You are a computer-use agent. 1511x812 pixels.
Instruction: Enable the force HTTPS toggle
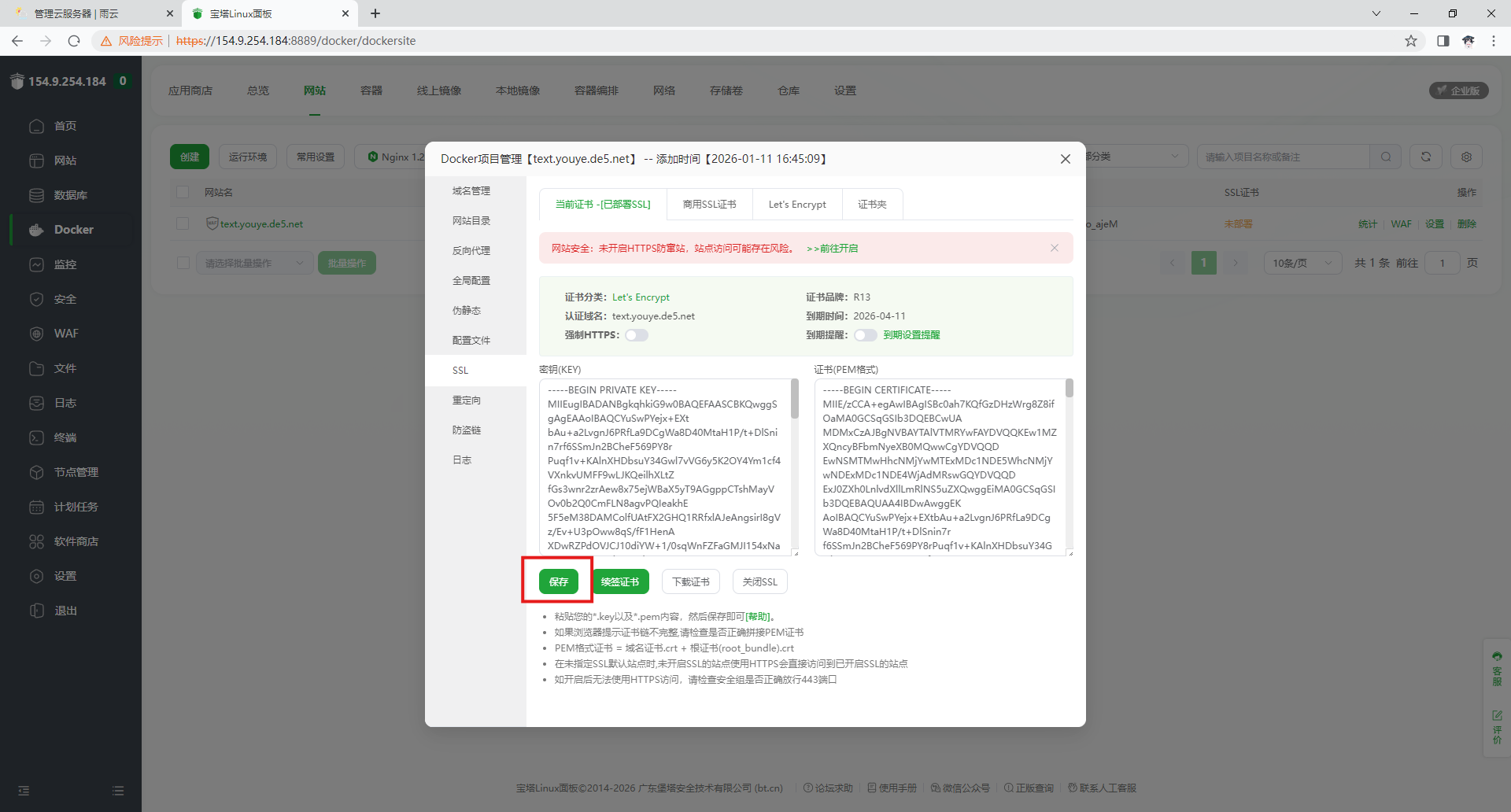(x=637, y=335)
